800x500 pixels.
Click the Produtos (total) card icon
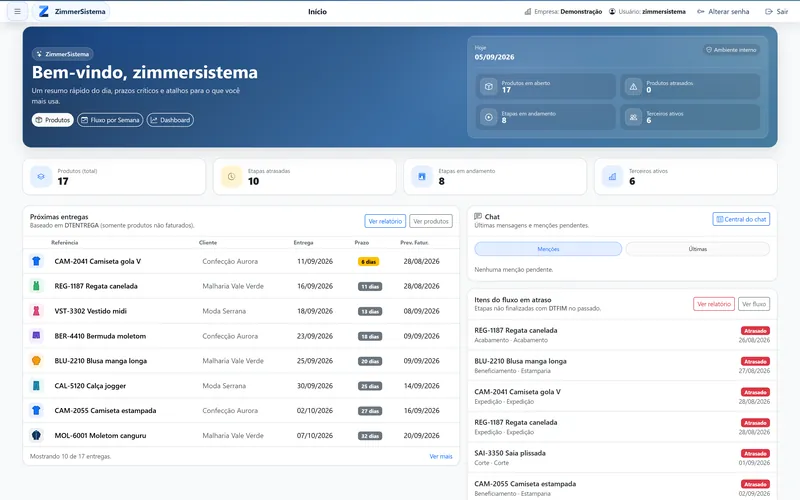click(41, 177)
